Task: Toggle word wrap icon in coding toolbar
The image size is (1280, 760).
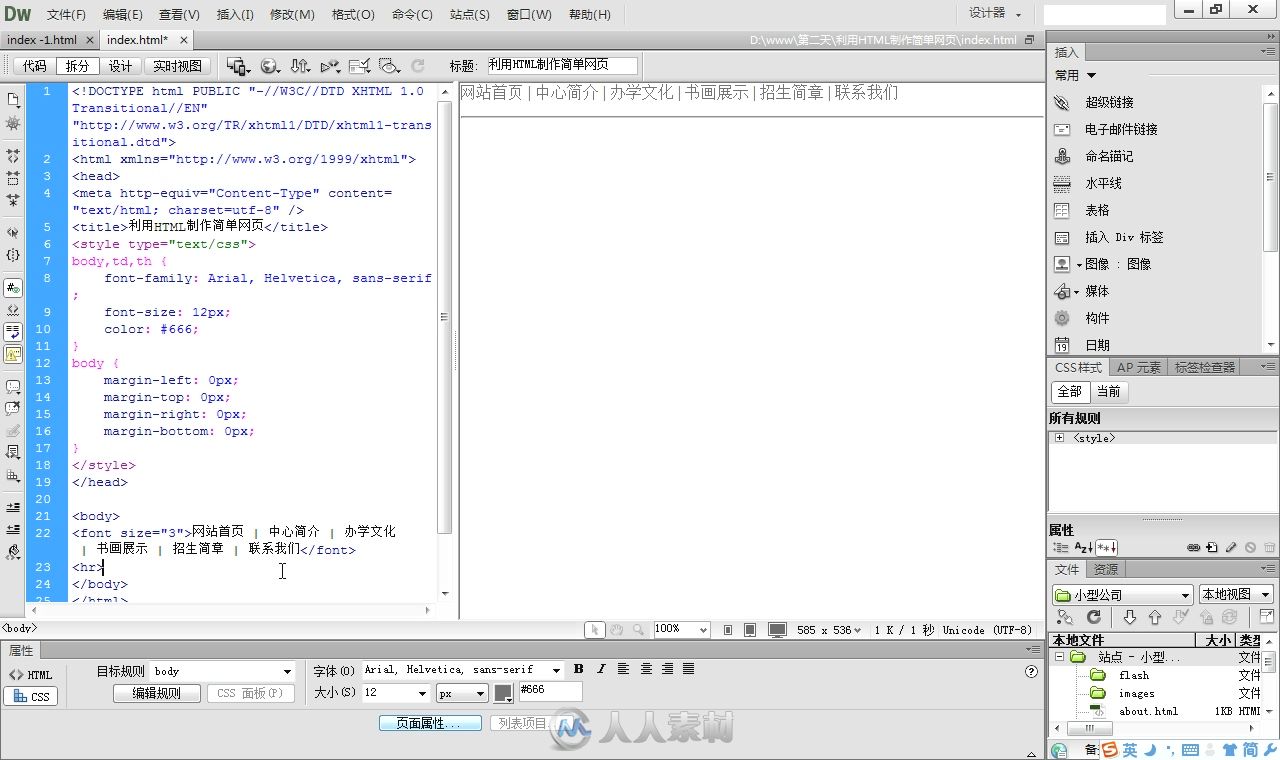Action: coord(13,332)
